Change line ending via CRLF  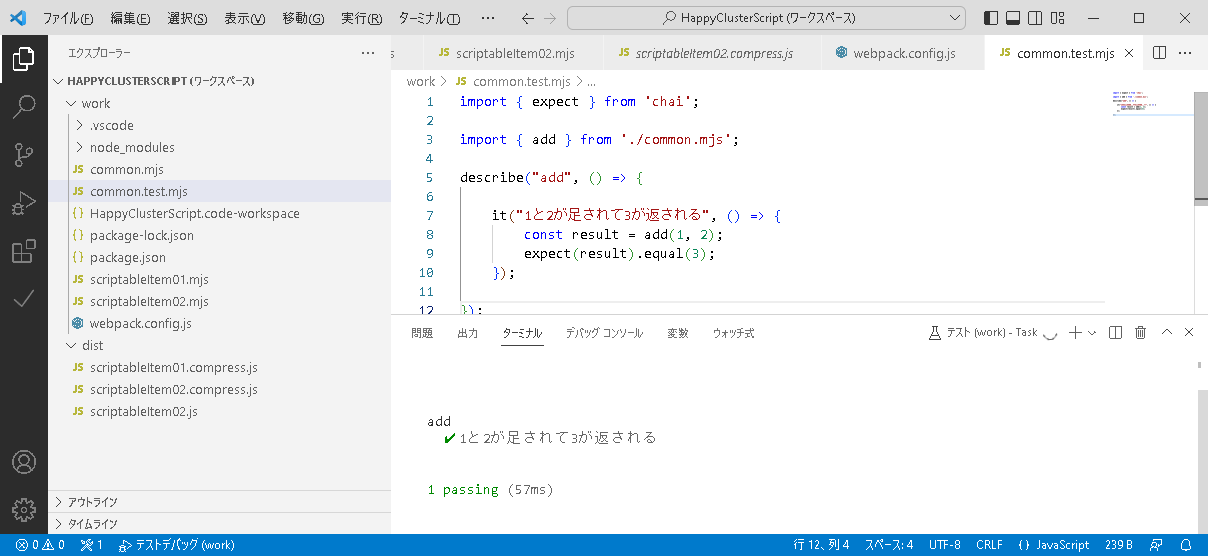989,545
